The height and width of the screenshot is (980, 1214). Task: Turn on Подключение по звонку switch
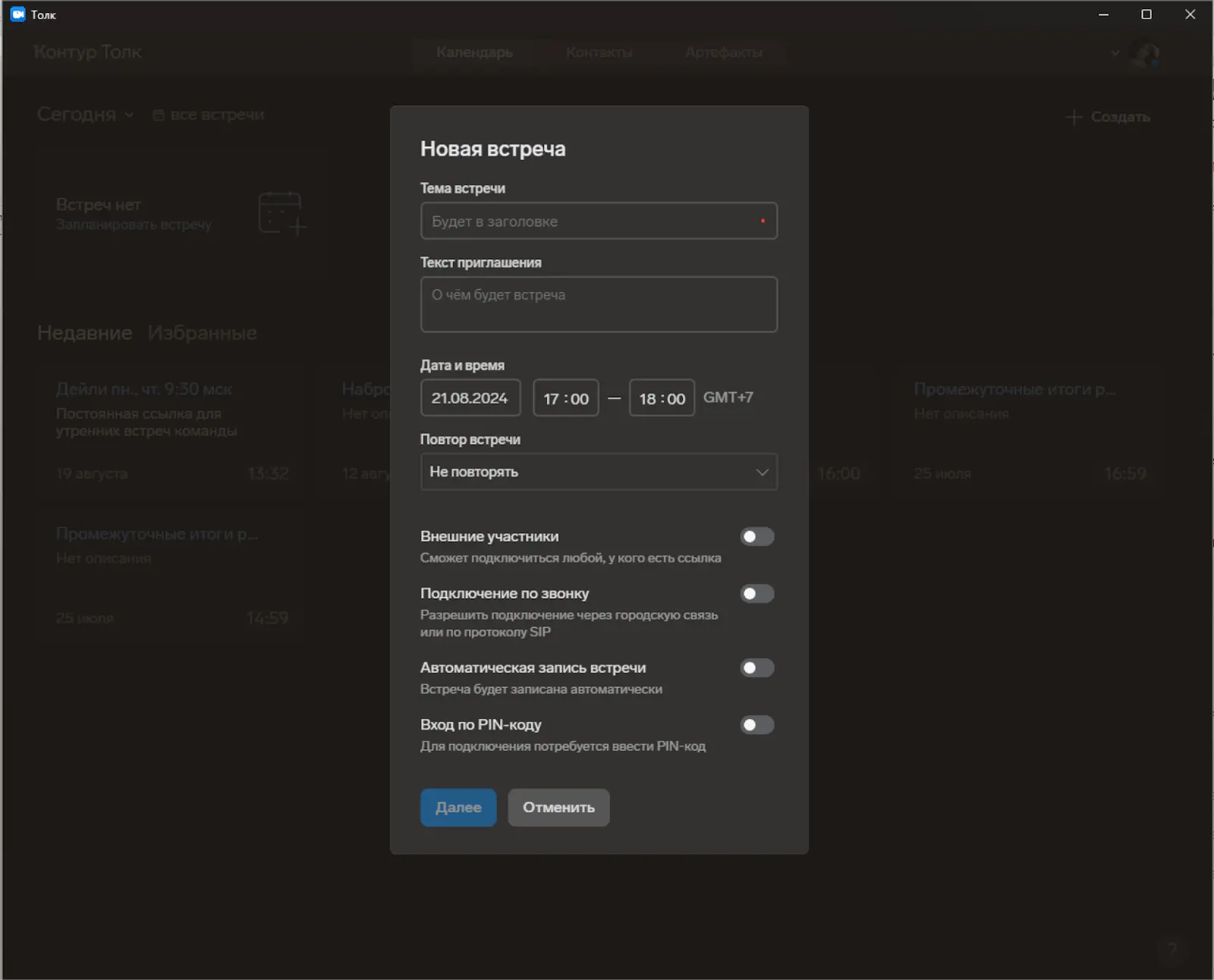[x=756, y=594]
